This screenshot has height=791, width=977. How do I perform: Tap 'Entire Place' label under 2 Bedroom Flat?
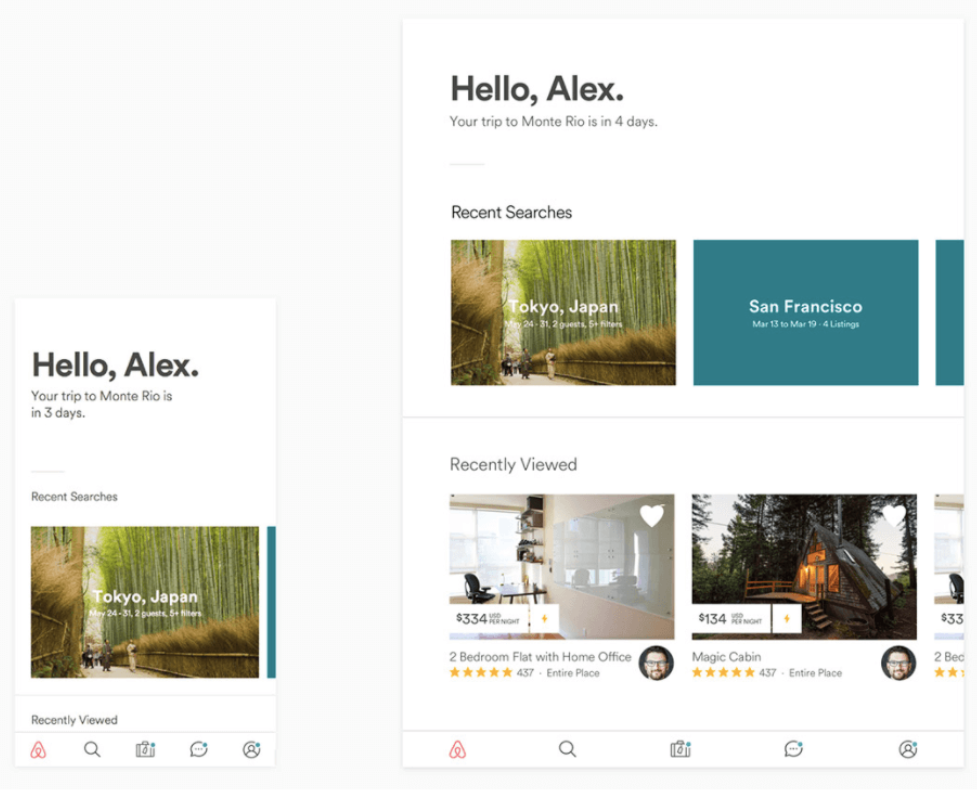point(573,673)
